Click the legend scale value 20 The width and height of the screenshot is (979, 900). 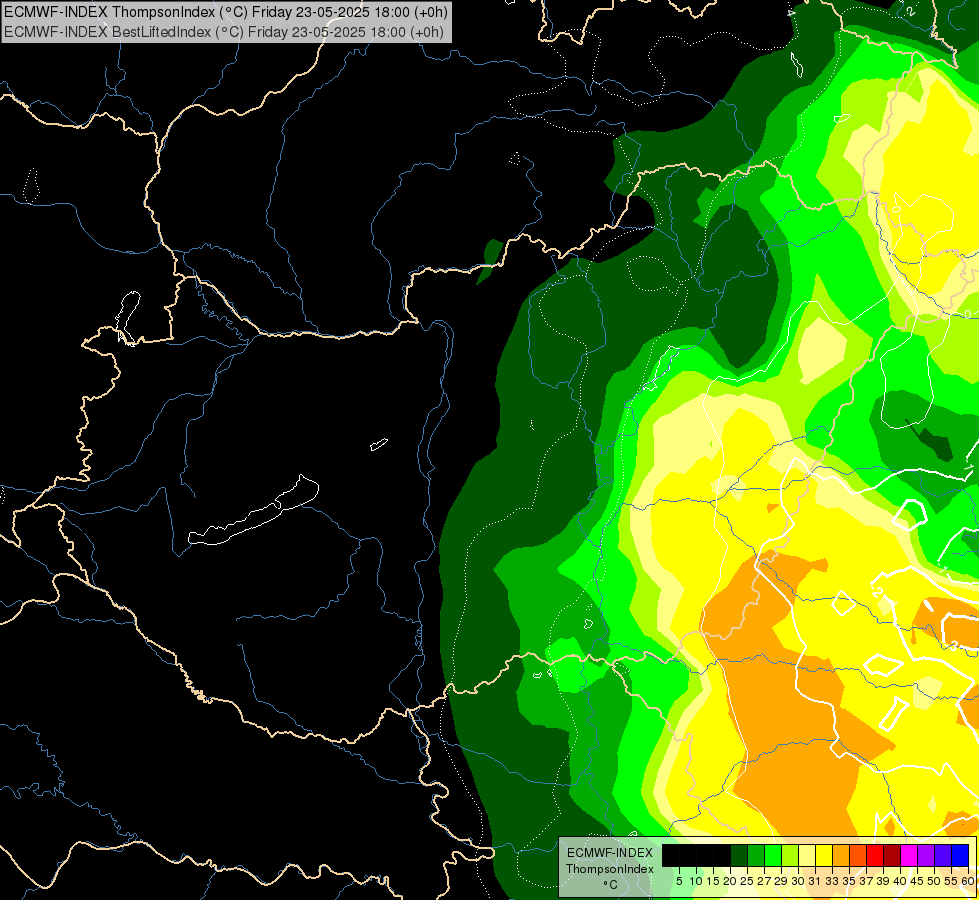pyautogui.click(x=730, y=881)
